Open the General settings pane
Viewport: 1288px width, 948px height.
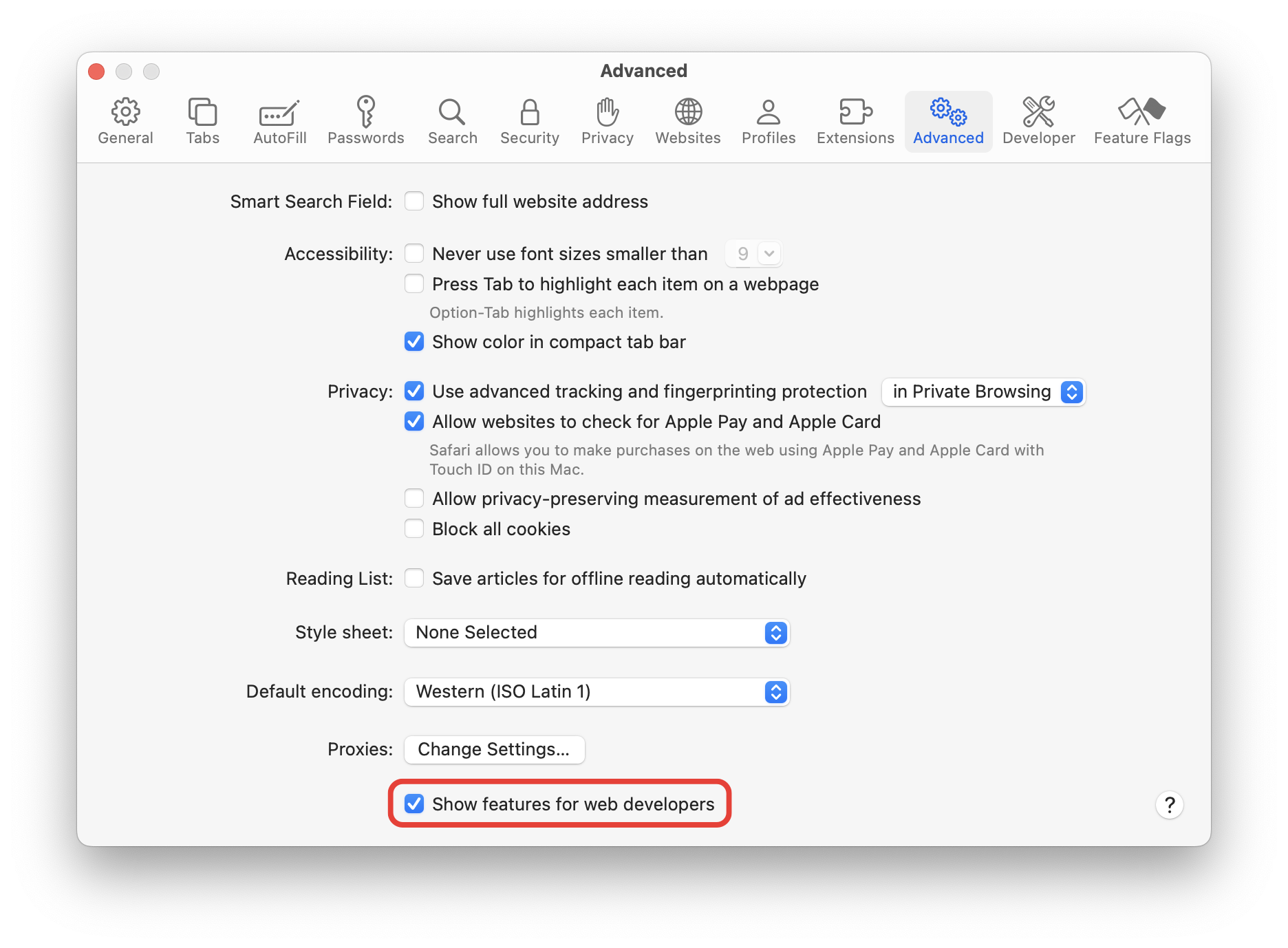(125, 120)
